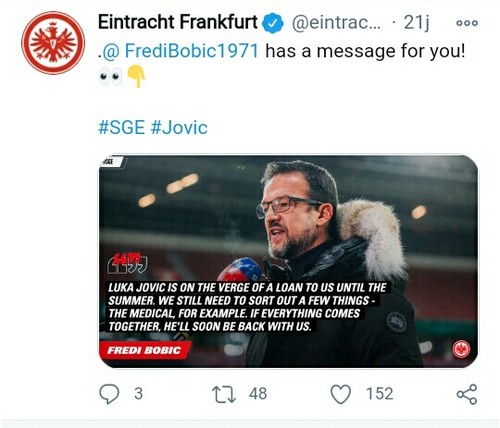Image resolution: width=500 pixels, height=428 pixels.
Task: View the 48 retweets count
Action: (258, 394)
